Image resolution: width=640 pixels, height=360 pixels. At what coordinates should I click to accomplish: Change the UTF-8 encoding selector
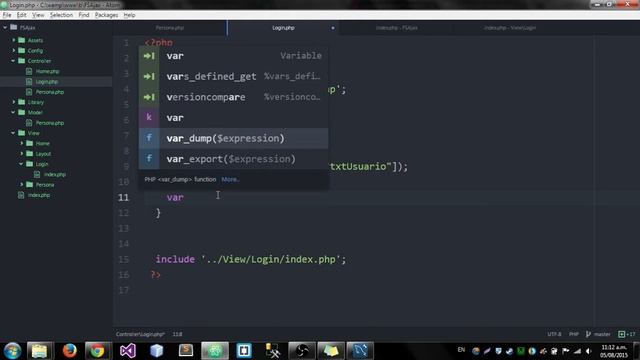554,334
